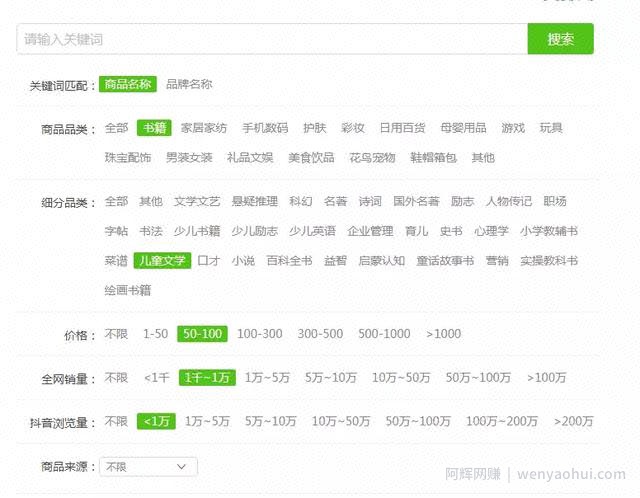Filter by 职场 subcategory
This screenshot has height=498, width=640.
coord(555,201)
